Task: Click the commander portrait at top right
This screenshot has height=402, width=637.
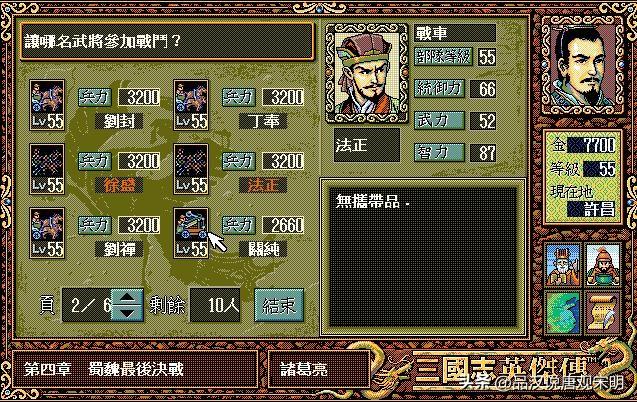Action: pyautogui.click(x=583, y=65)
